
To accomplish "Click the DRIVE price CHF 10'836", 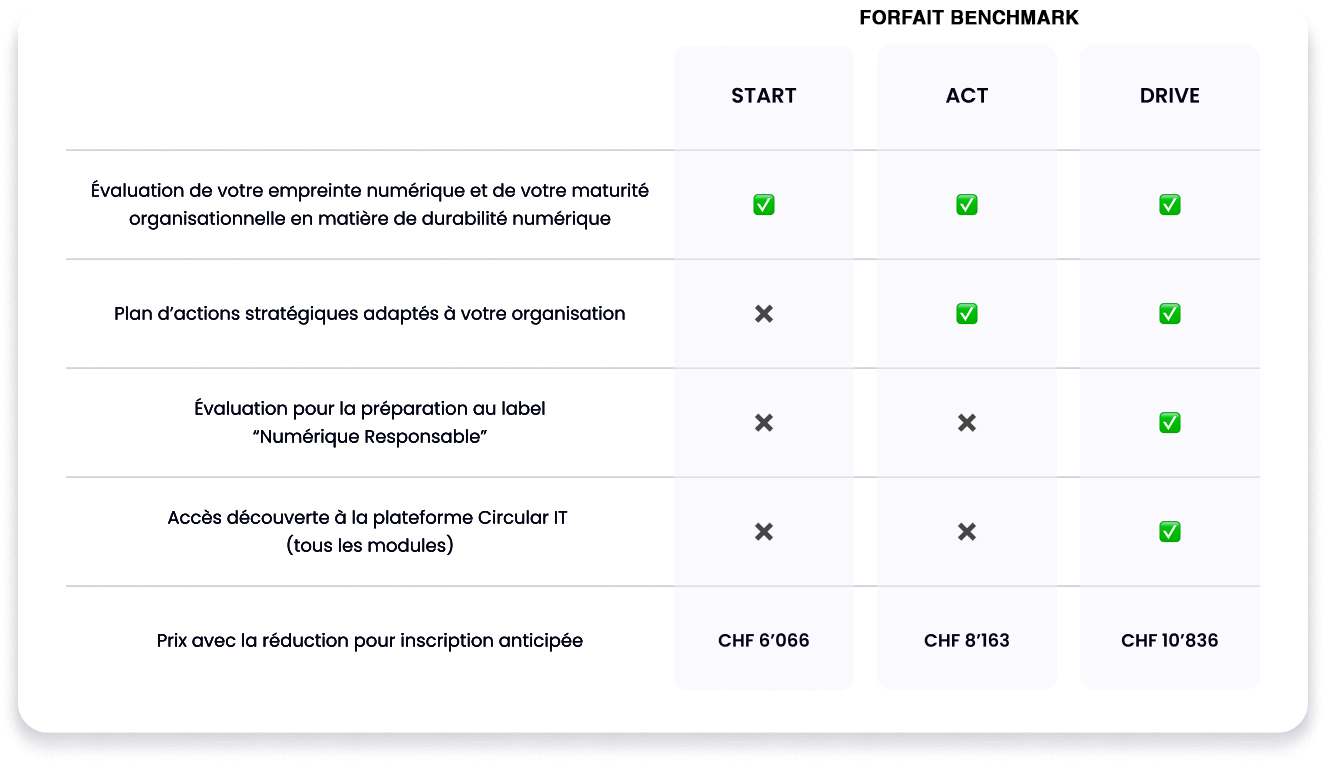I will pos(1170,641).
